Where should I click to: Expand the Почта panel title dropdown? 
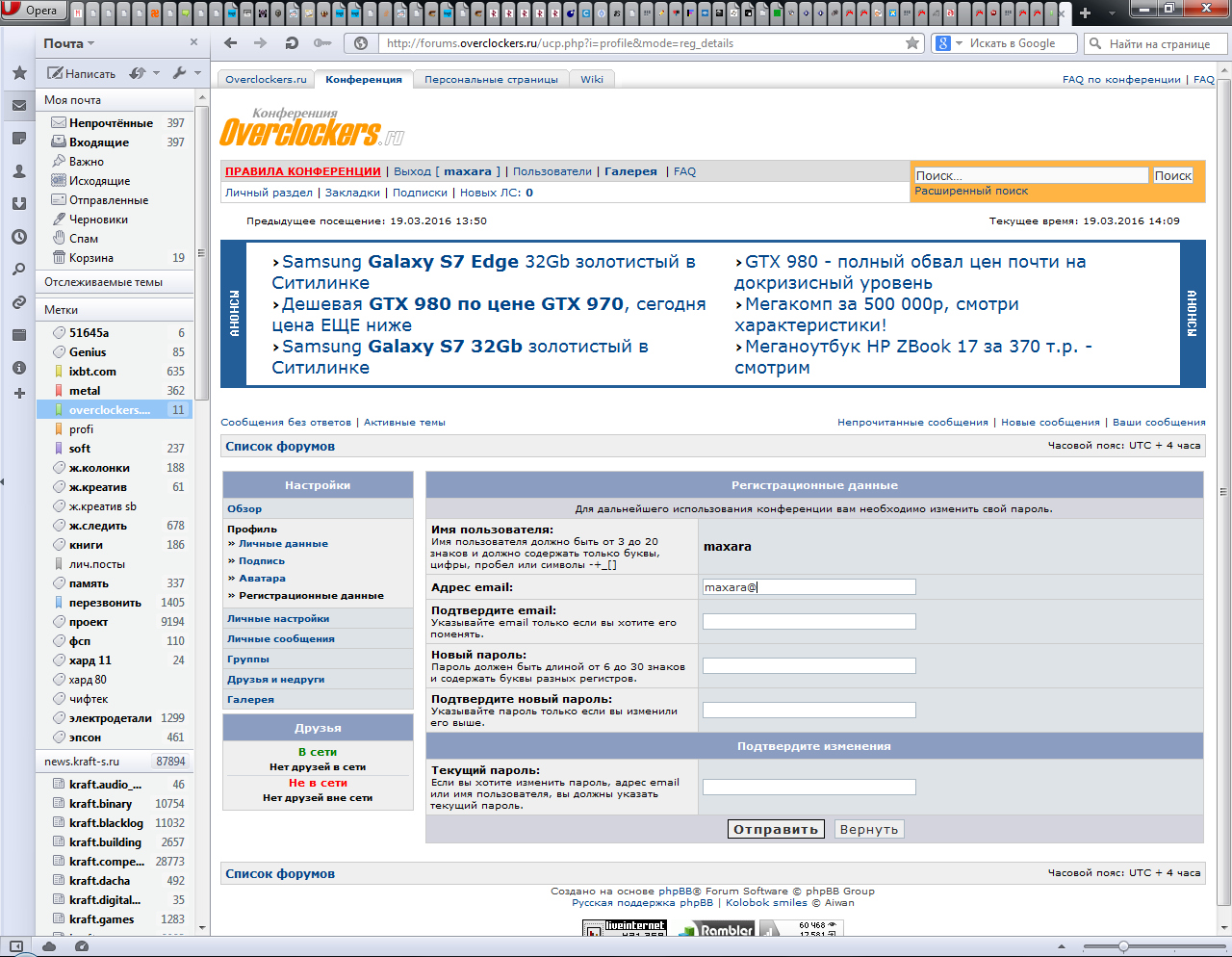[90, 43]
